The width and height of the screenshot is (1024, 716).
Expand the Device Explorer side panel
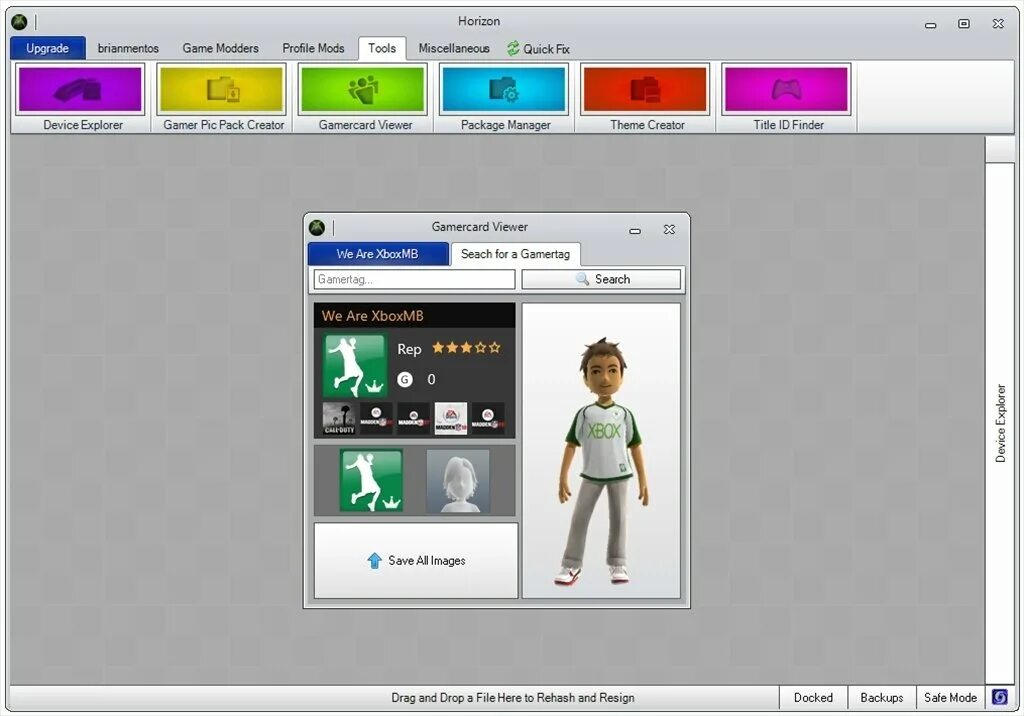tap(1000, 423)
